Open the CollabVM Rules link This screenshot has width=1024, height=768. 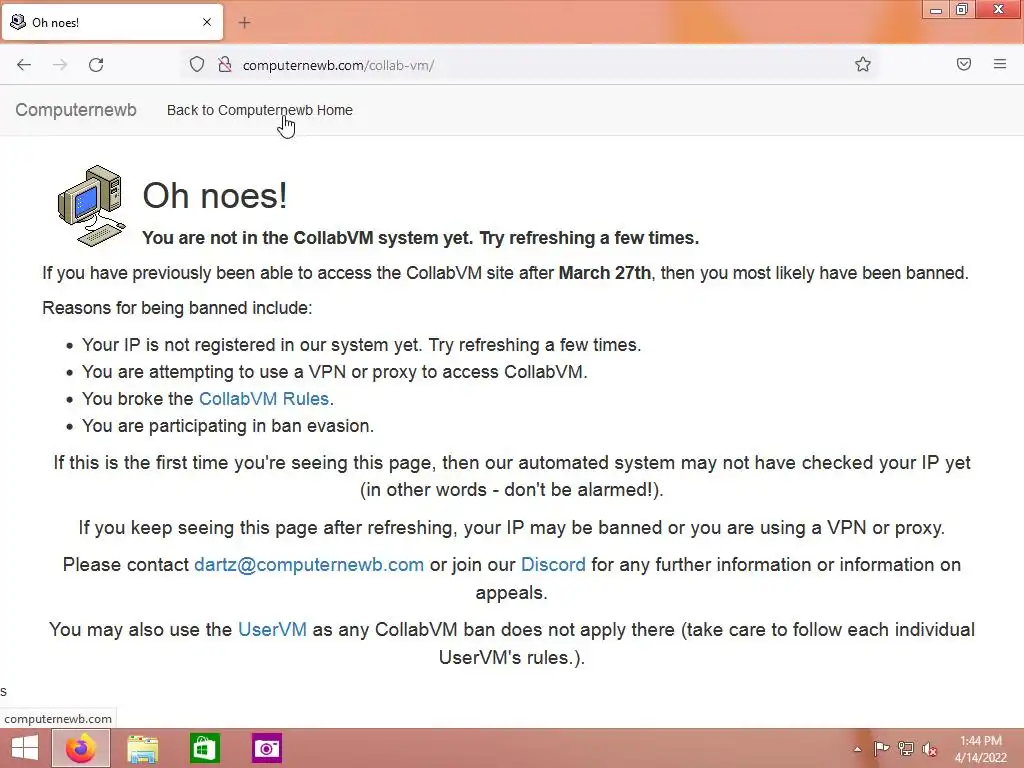(264, 398)
